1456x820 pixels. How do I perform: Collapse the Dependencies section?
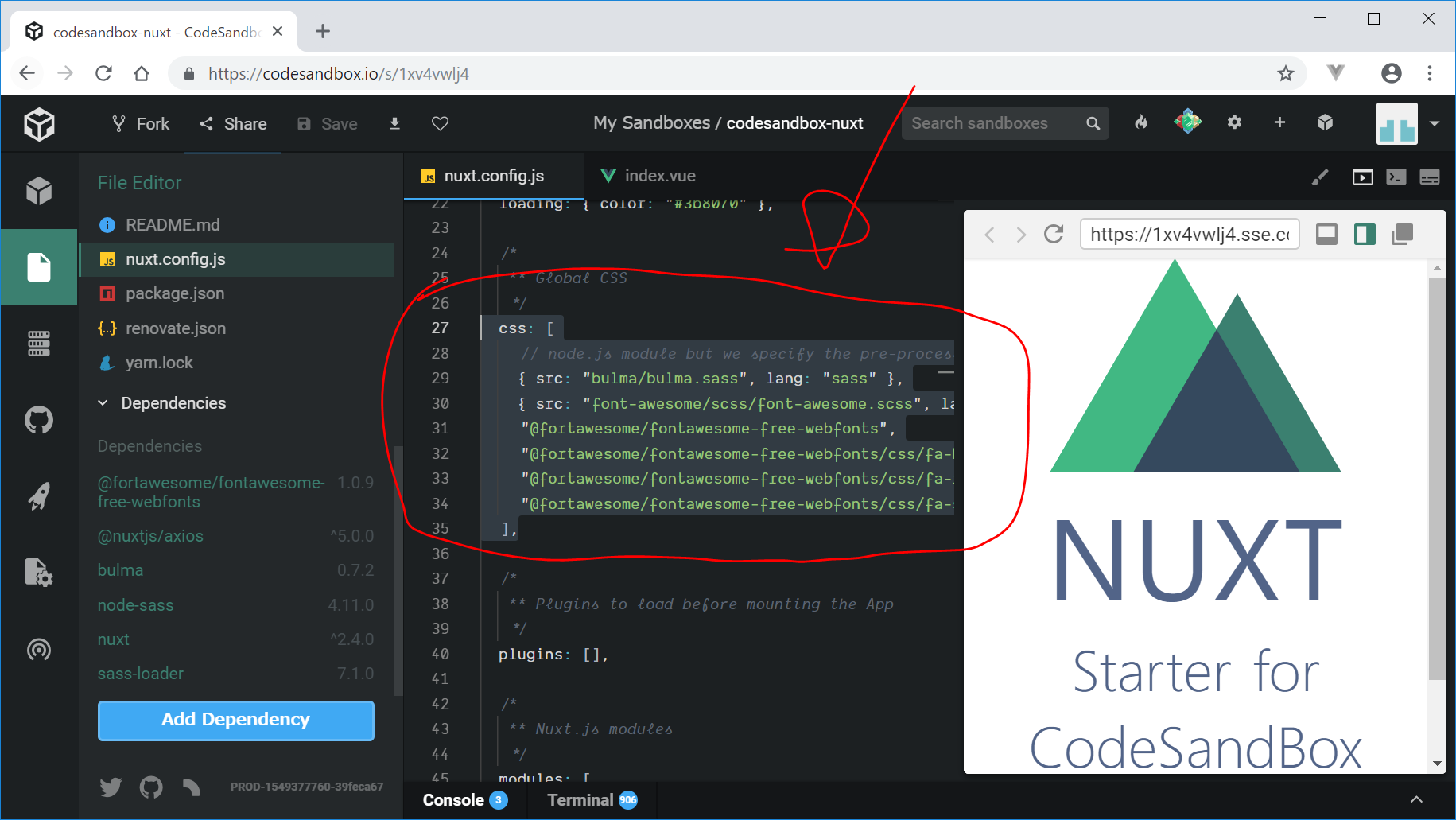[x=103, y=403]
